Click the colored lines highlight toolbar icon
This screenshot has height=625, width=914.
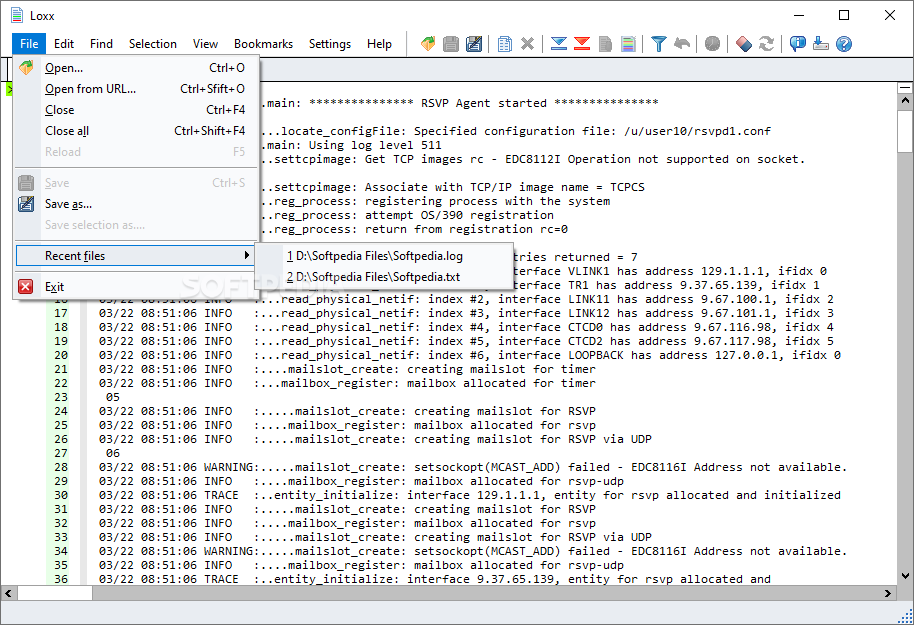[x=628, y=44]
